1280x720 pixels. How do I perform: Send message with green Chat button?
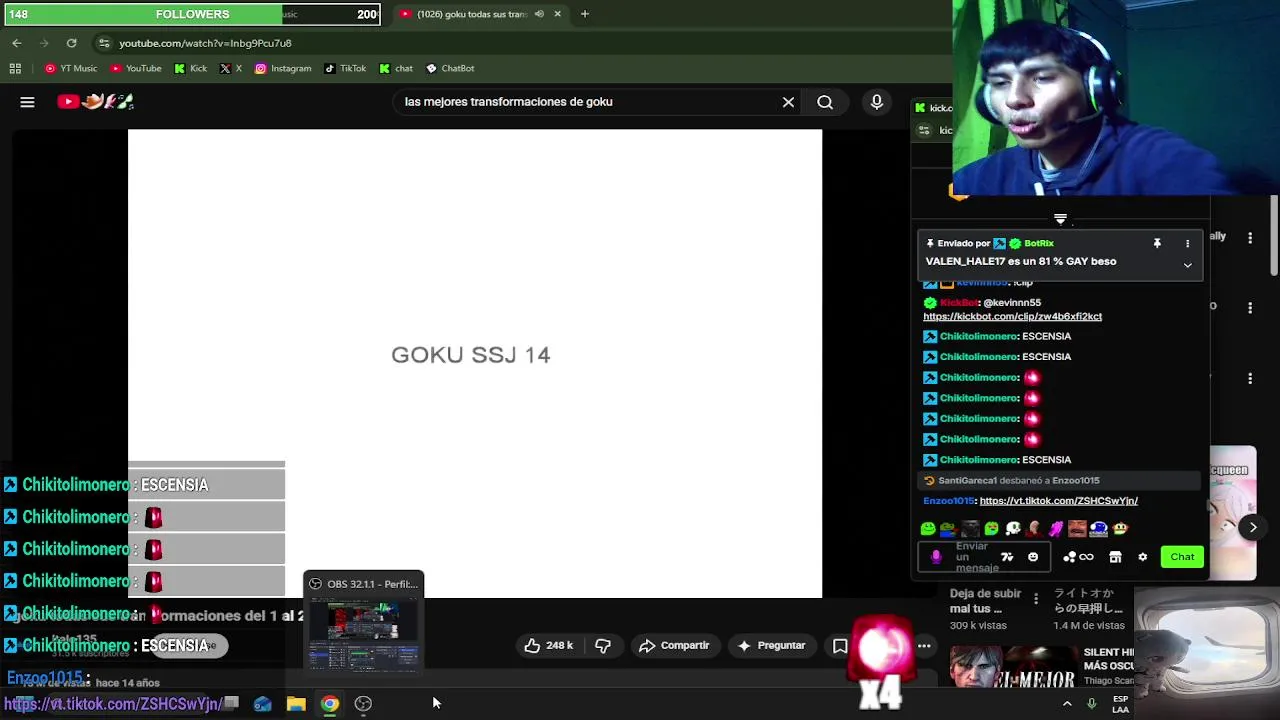click(1182, 557)
